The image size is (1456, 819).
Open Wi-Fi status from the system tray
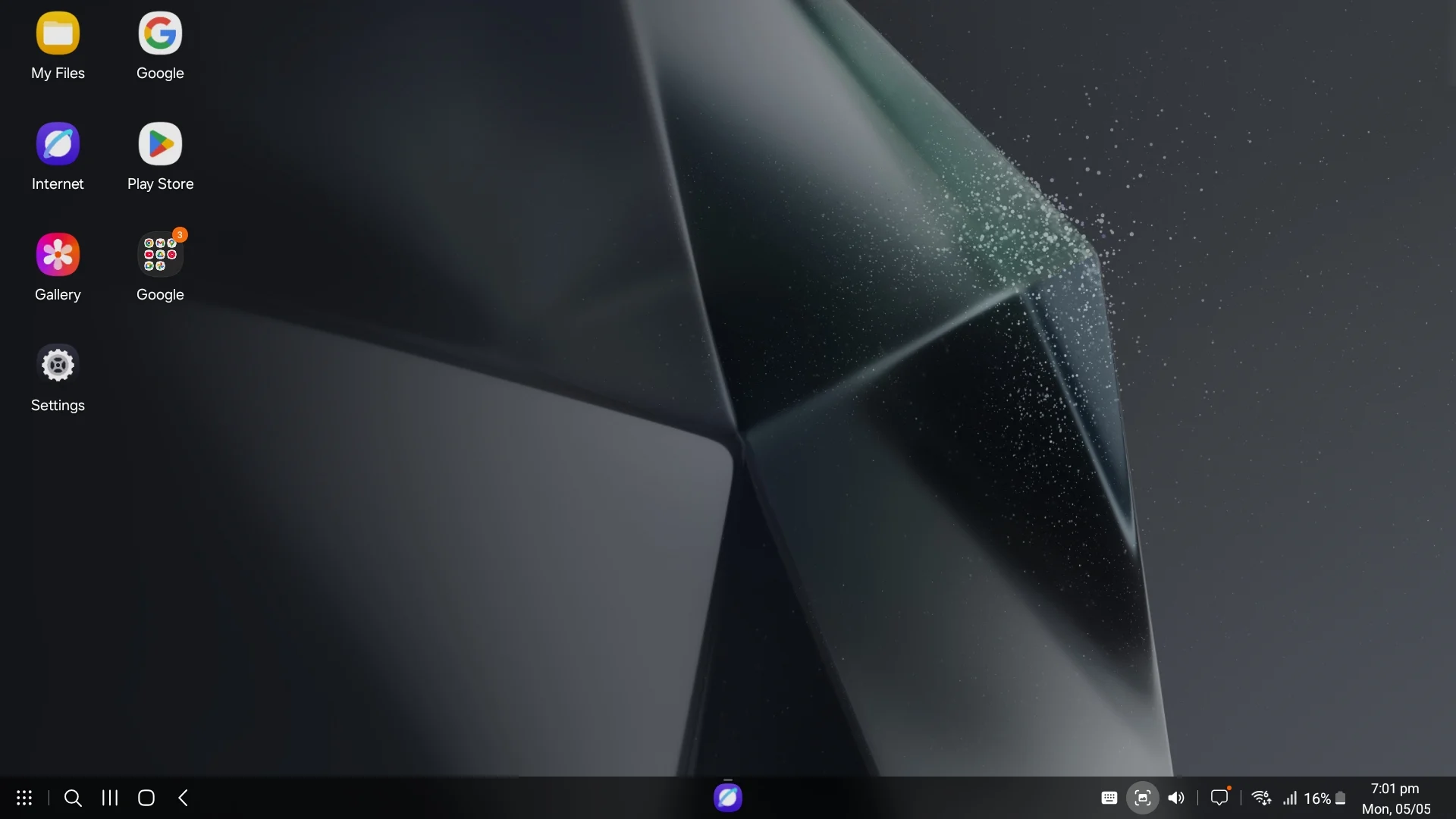click(x=1261, y=798)
